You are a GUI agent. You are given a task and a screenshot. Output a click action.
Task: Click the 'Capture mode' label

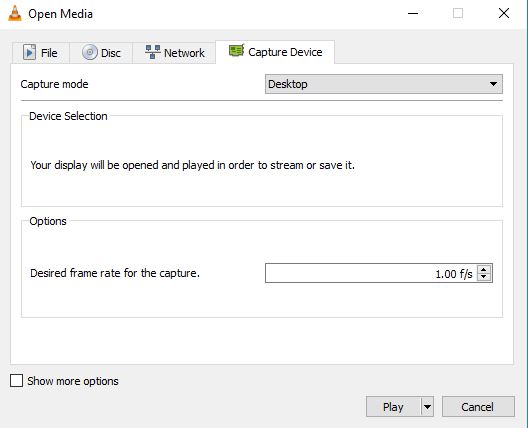pyautogui.click(x=54, y=84)
